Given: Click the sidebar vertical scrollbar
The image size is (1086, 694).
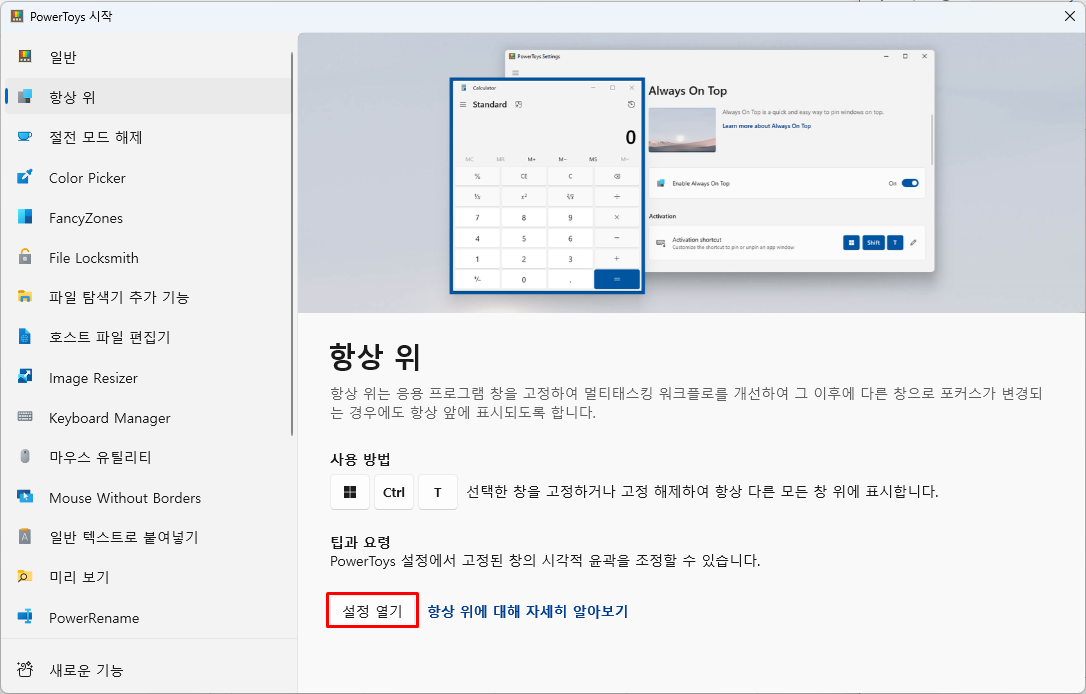Looking at the screenshot, I should pos(292,244).
